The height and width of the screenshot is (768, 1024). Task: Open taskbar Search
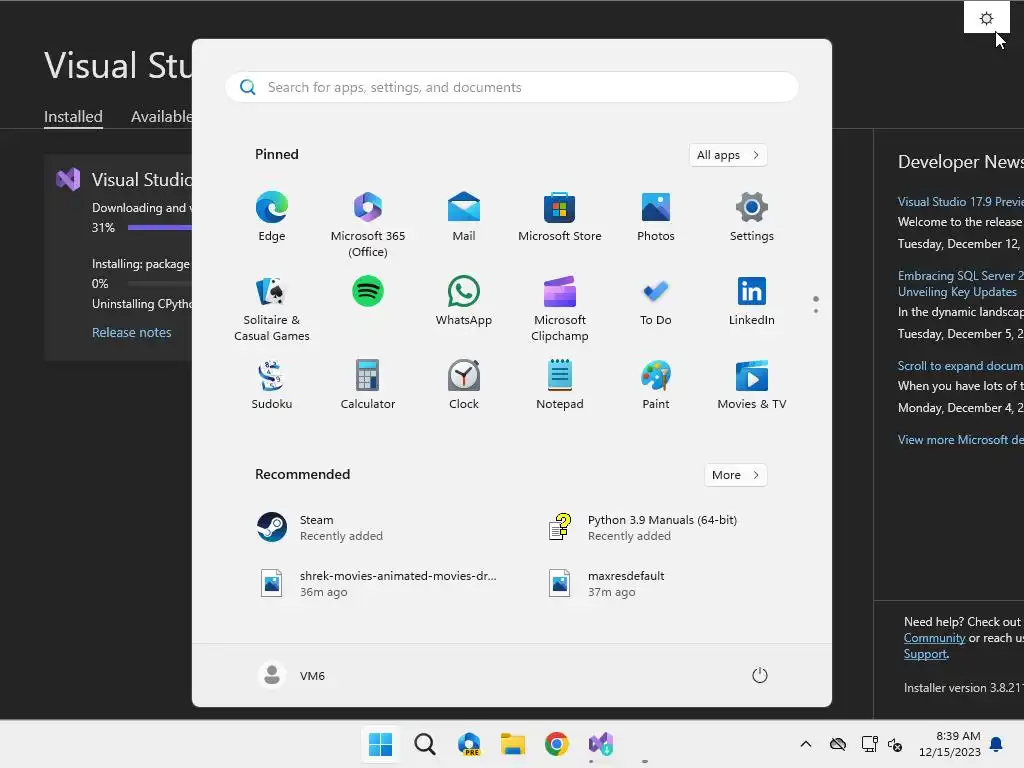click(424, 744)
